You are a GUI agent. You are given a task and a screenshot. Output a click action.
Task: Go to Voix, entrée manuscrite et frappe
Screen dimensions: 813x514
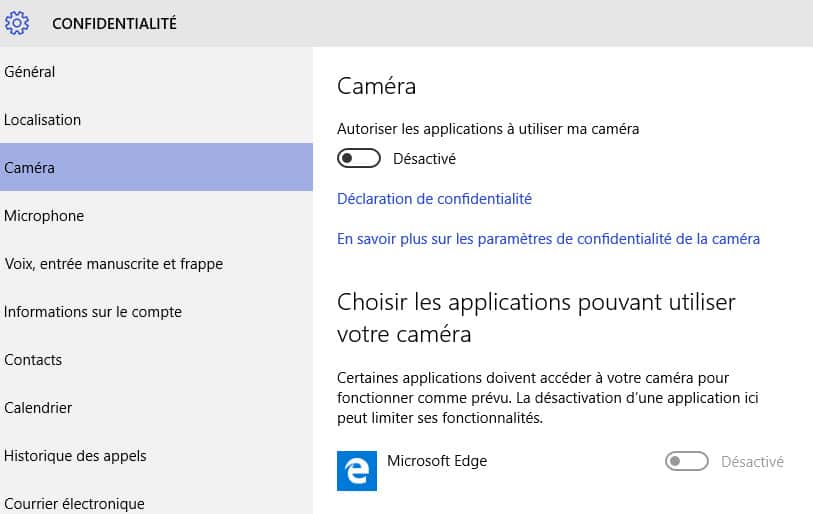click(156, 263)
